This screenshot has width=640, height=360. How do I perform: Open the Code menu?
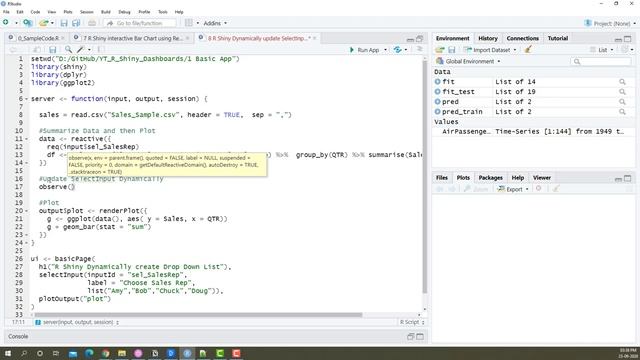click(35, 12)
